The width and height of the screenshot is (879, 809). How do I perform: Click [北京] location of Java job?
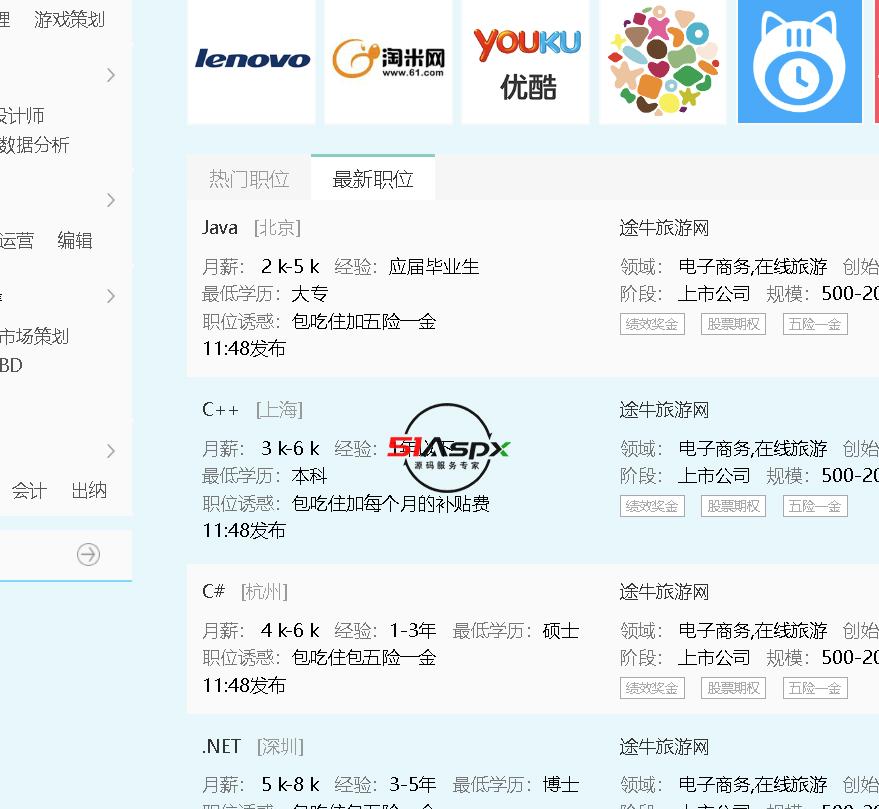277,228
